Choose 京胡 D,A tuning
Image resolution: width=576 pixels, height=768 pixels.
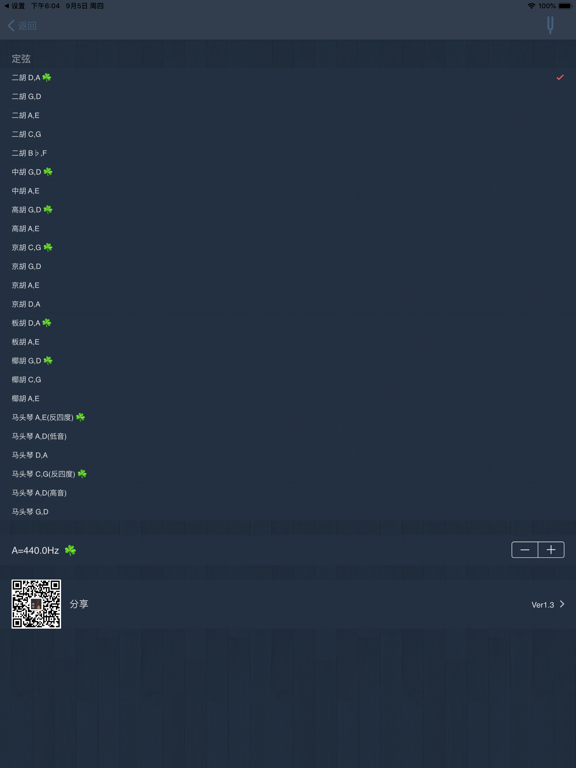point(288,304)
